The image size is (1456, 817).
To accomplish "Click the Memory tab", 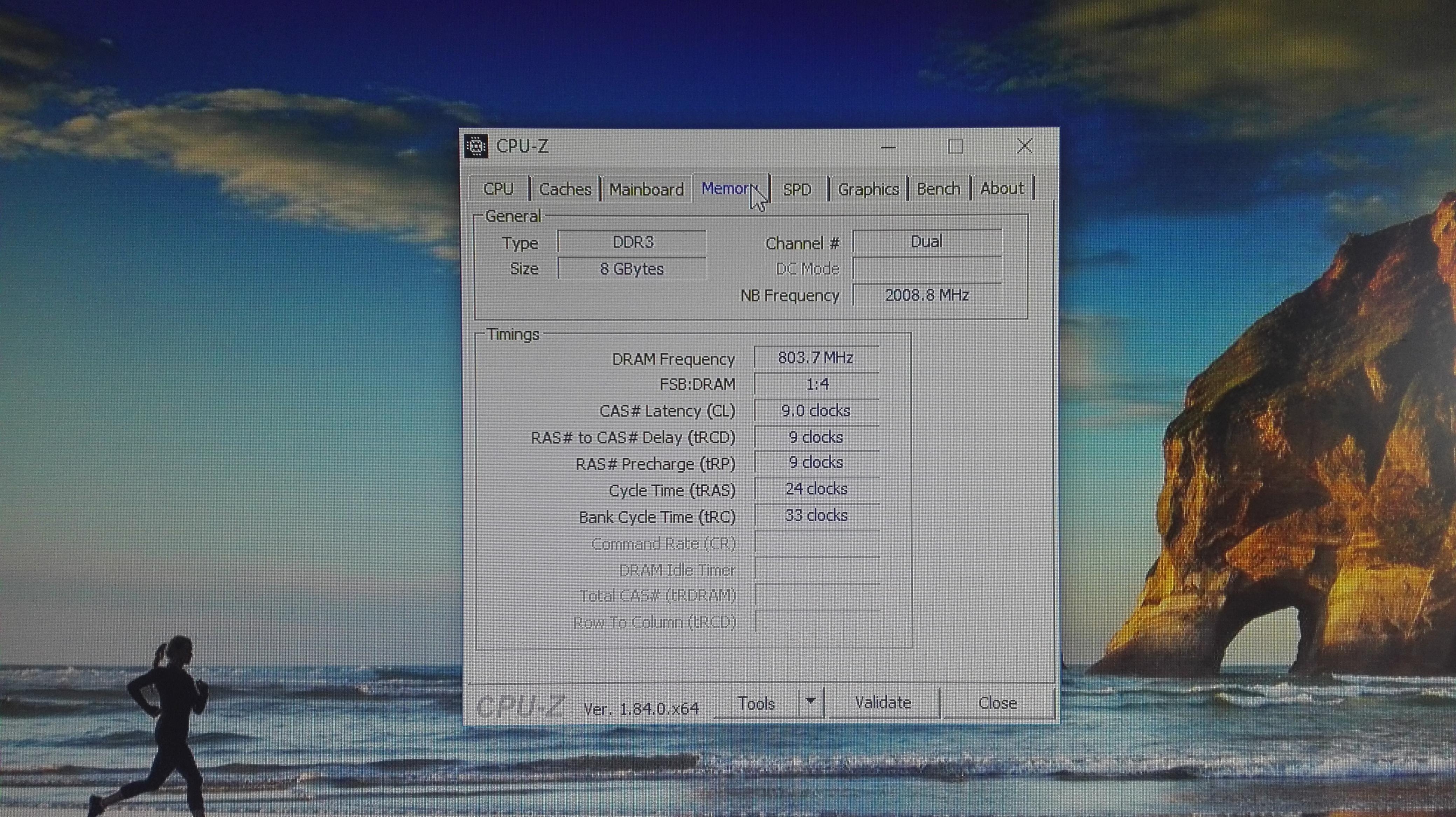I will (726, 188).
